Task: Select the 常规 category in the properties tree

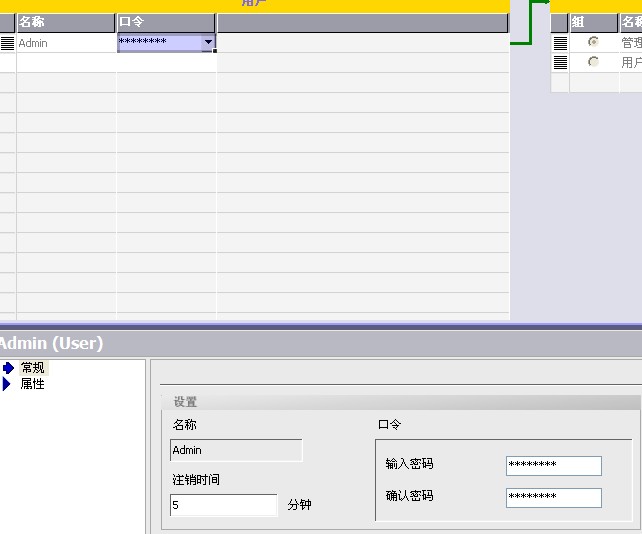Action: coord(33,368)
